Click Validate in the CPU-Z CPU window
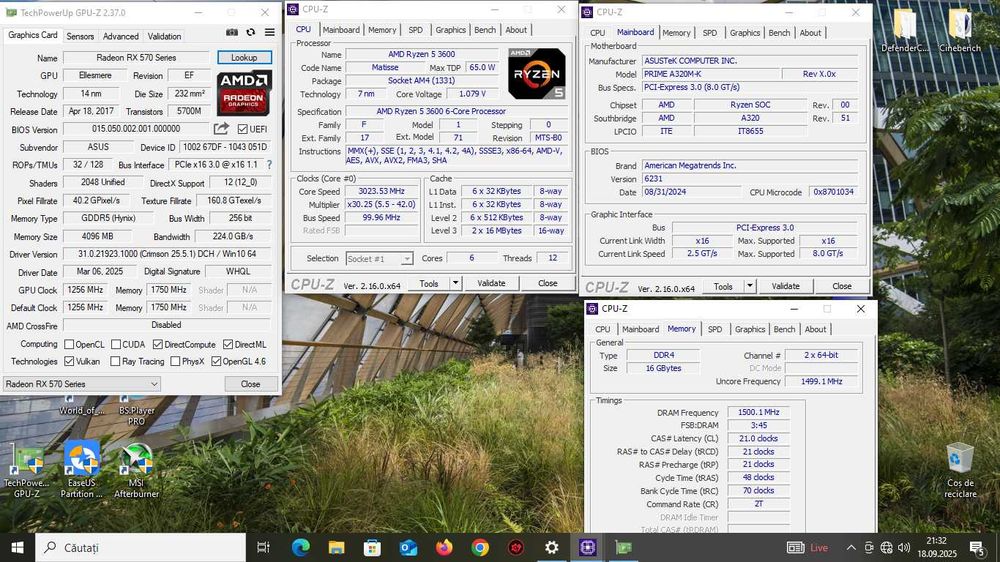1000x562 pixels. point(491,283)
